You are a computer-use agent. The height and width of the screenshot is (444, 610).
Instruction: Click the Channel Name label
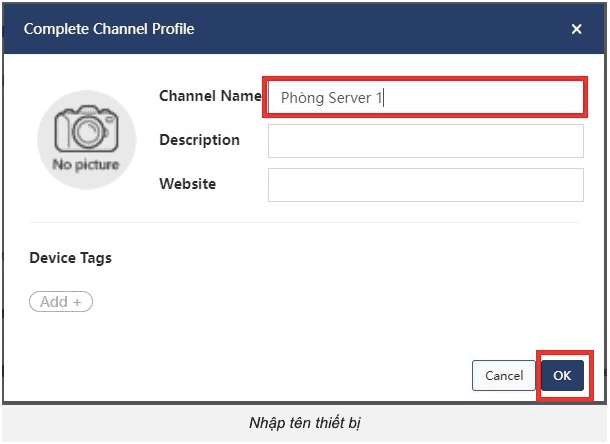point(209,96)
